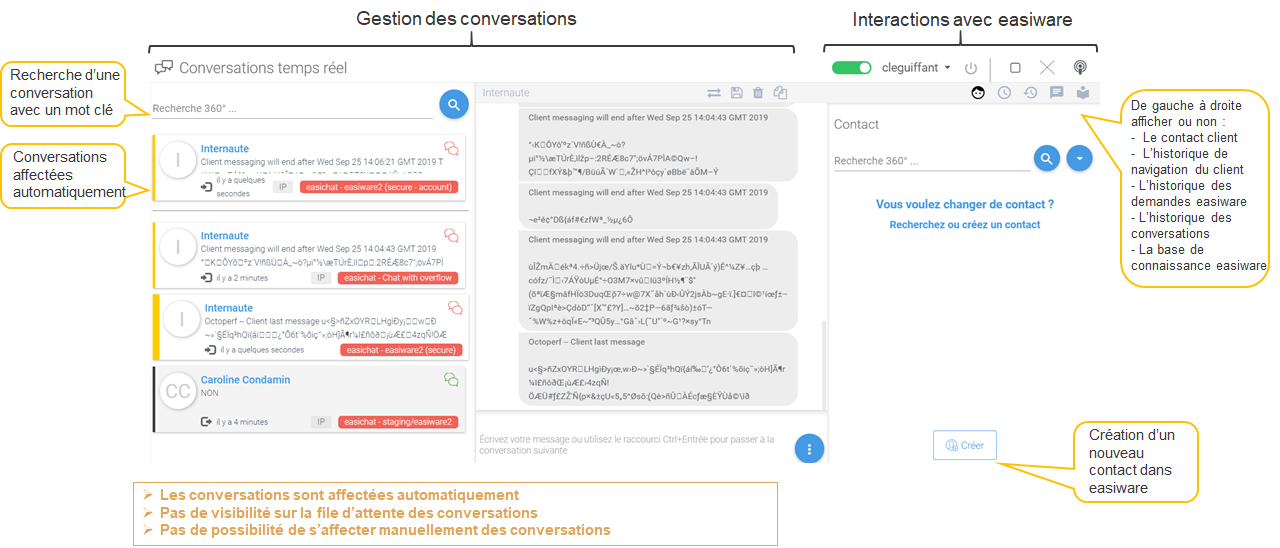
Task: Expand the blue contact search dropdown arrow
Action: point(1079,158)
